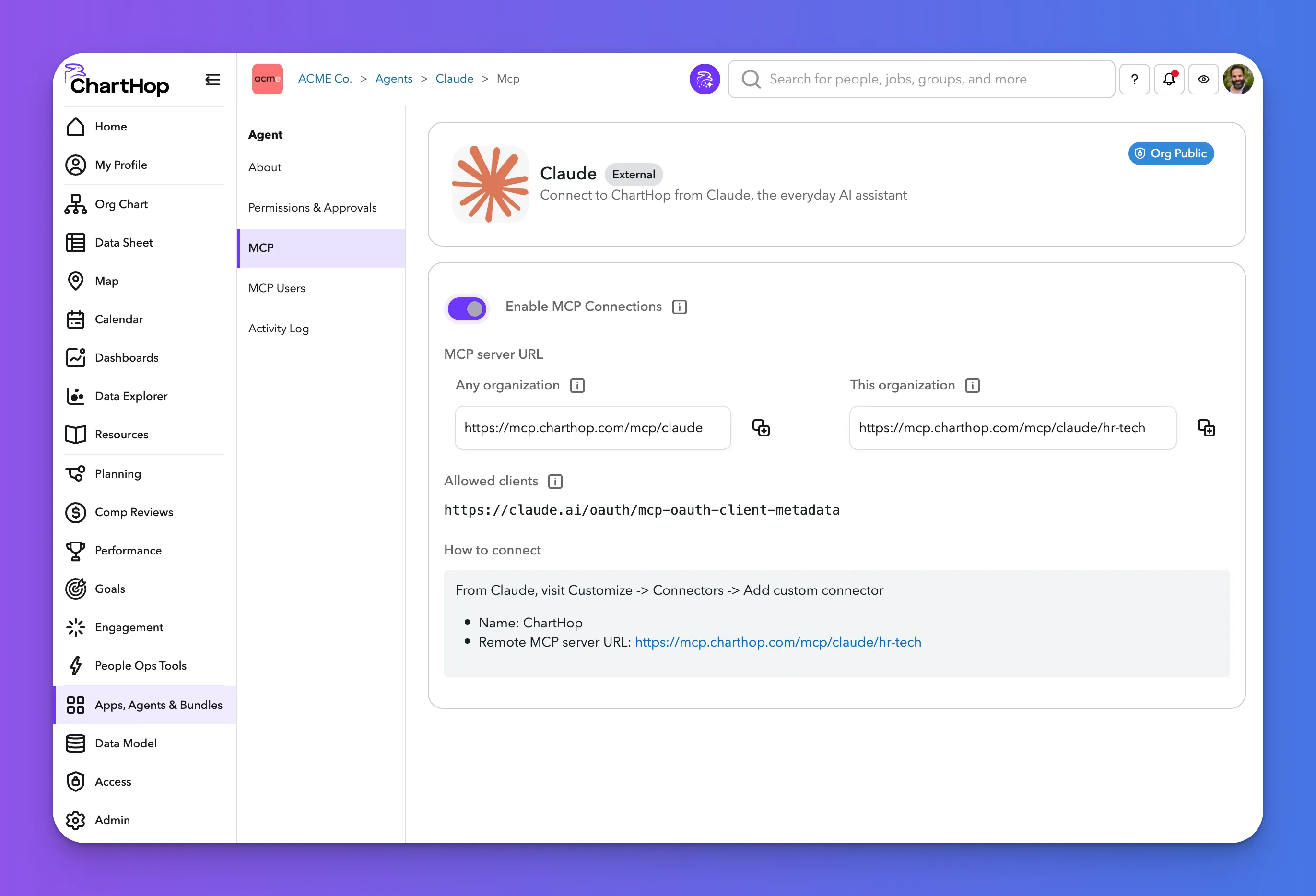Collapse the sidebar with the menu icon

coord(213,79)
